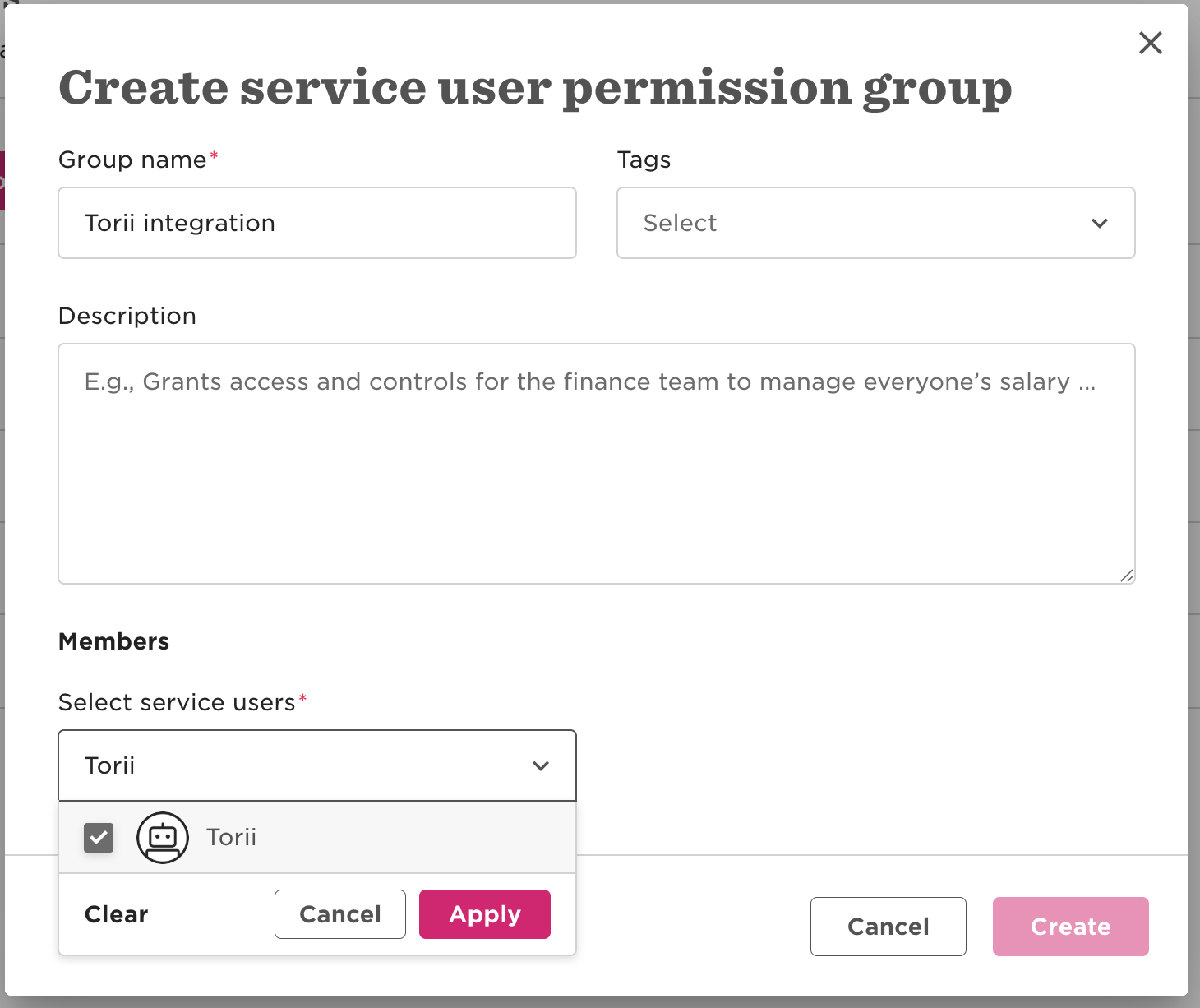
Task: Apply the selected service users
Action: (485, 914)
